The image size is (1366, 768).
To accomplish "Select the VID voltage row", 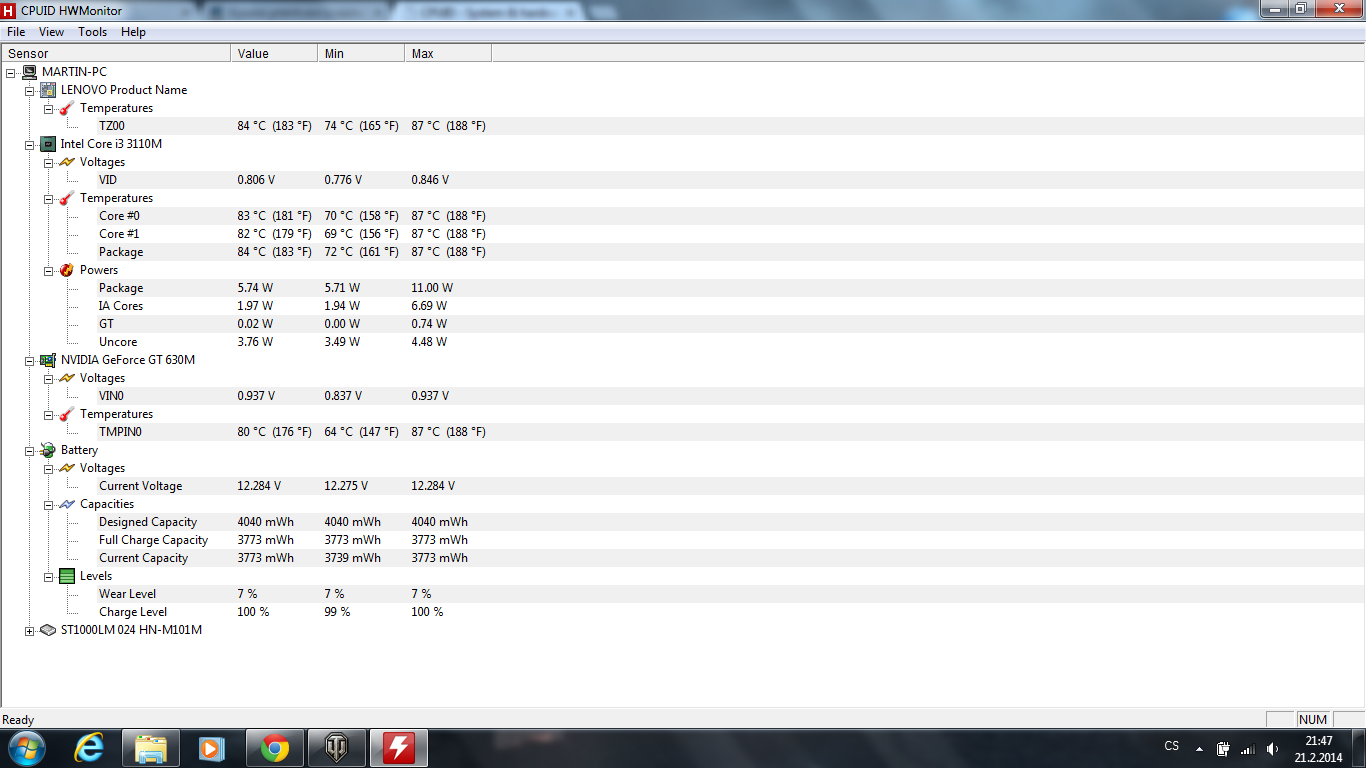I will [x=683, y=180].
